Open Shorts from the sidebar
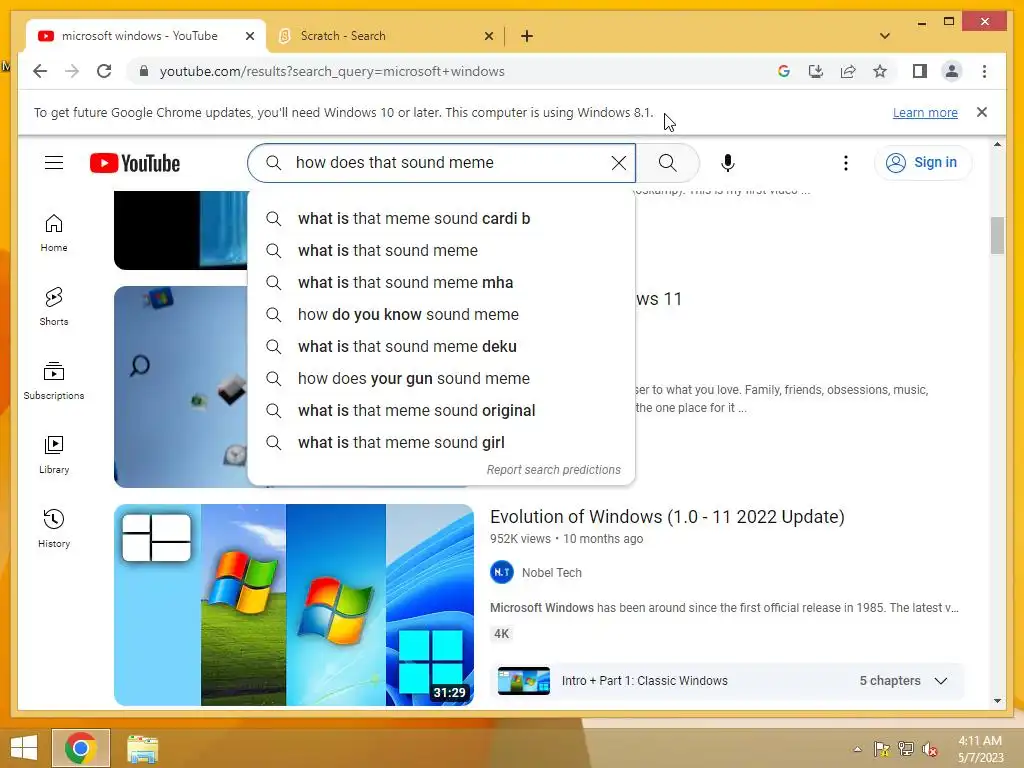Screen dimensions: 1024x768 pyautogui.click(x=54, y=307)
